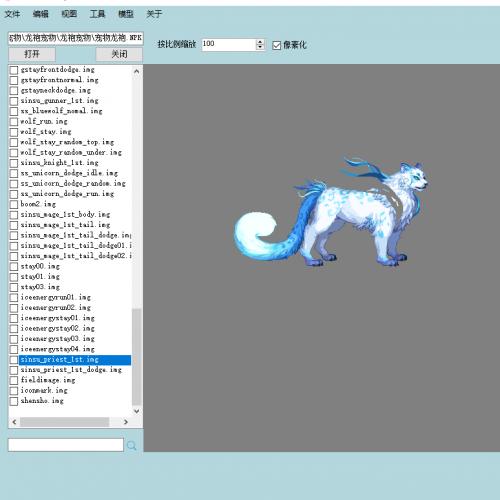This screenshot has height=500, width=500.
Task: Click the search text box below list
Action: (66, 445)
